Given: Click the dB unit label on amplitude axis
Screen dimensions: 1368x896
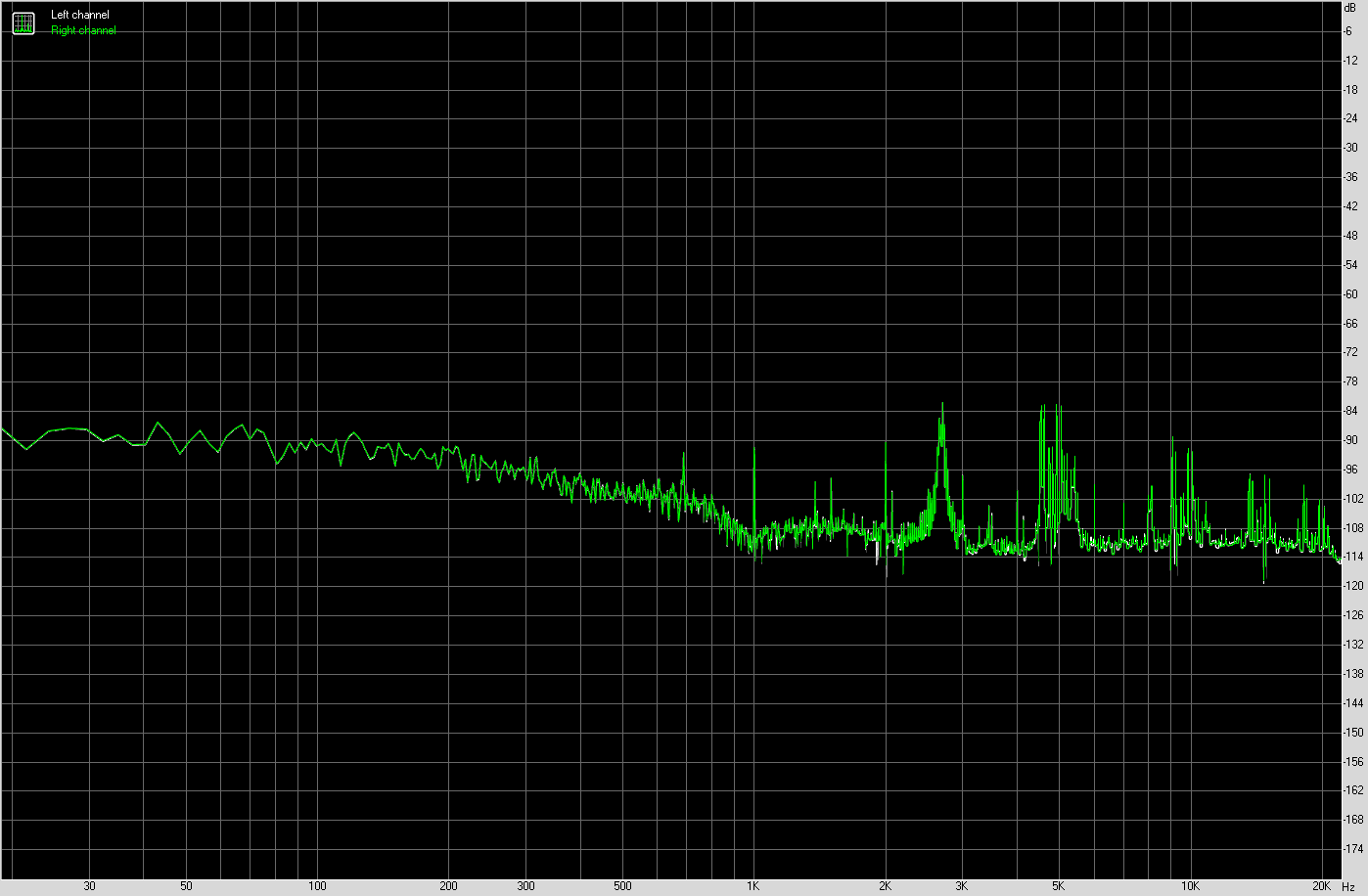Looking at the screenshot, I should (x=1350, y=7).
